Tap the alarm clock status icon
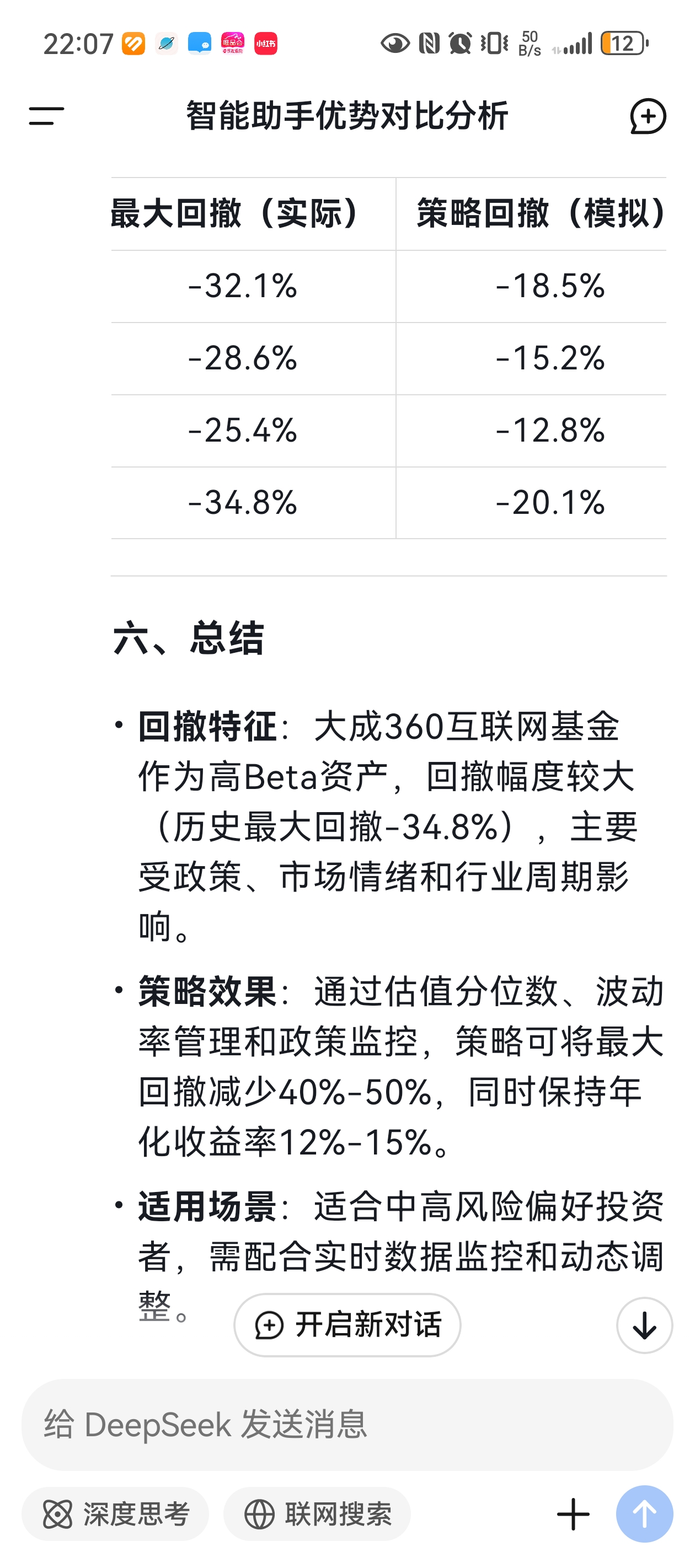 460,44
